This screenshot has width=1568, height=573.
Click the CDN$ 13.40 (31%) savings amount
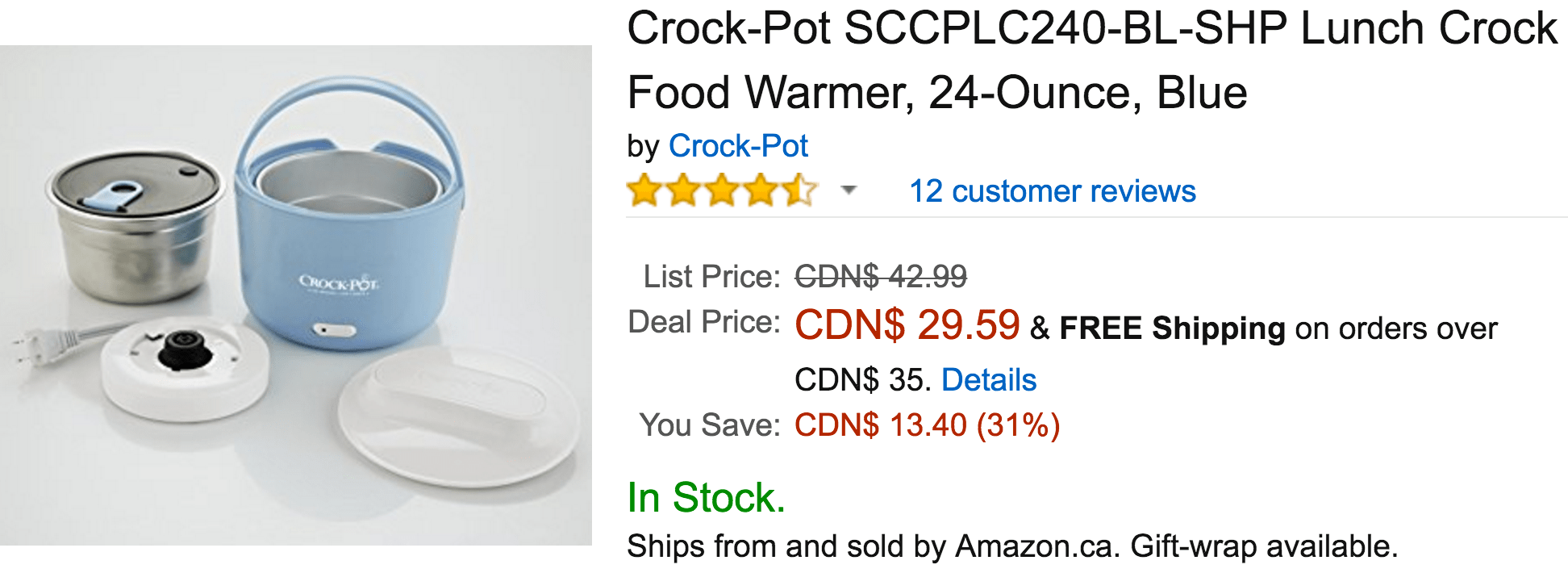click(928, 425)
